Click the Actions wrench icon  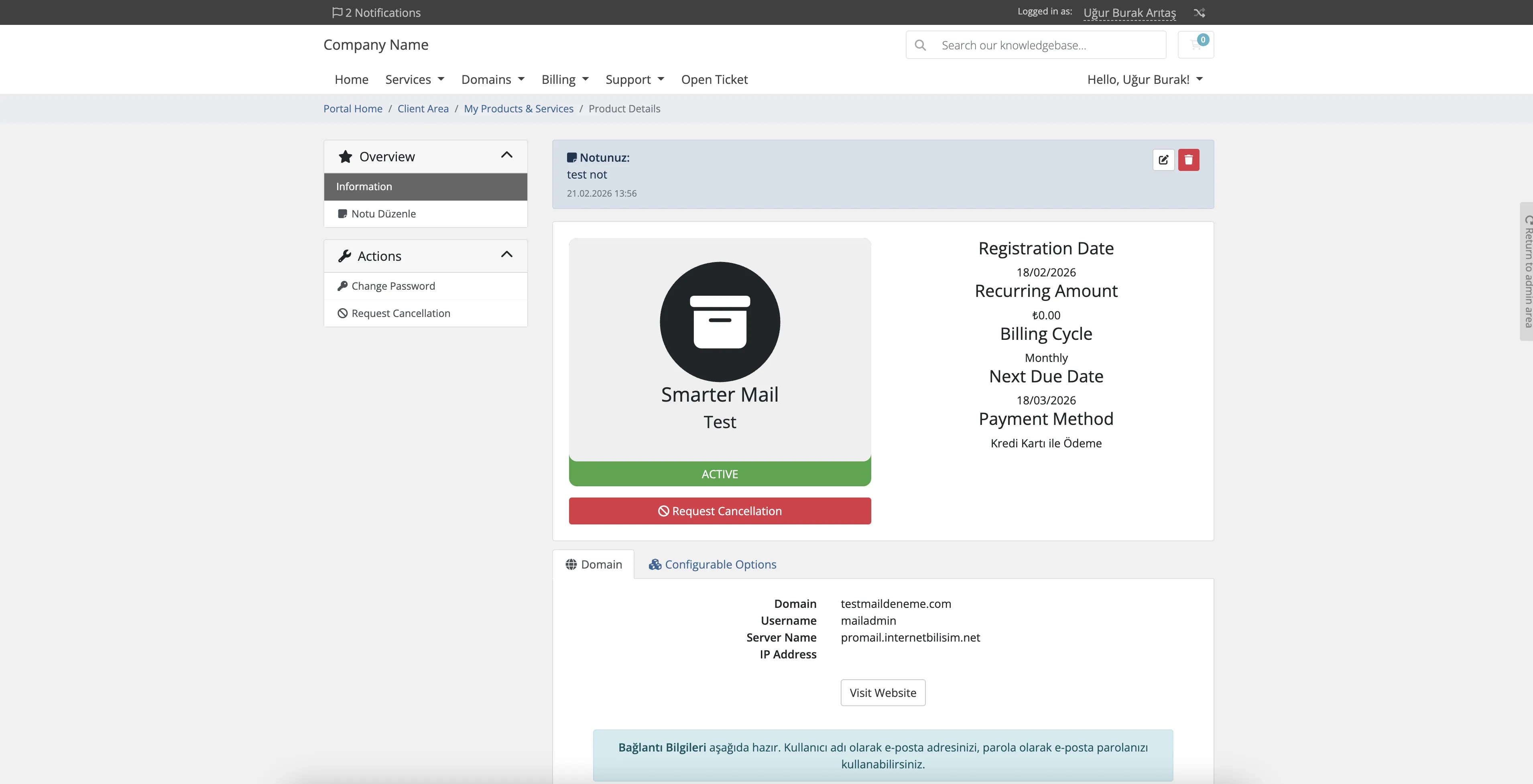point(345,256)
